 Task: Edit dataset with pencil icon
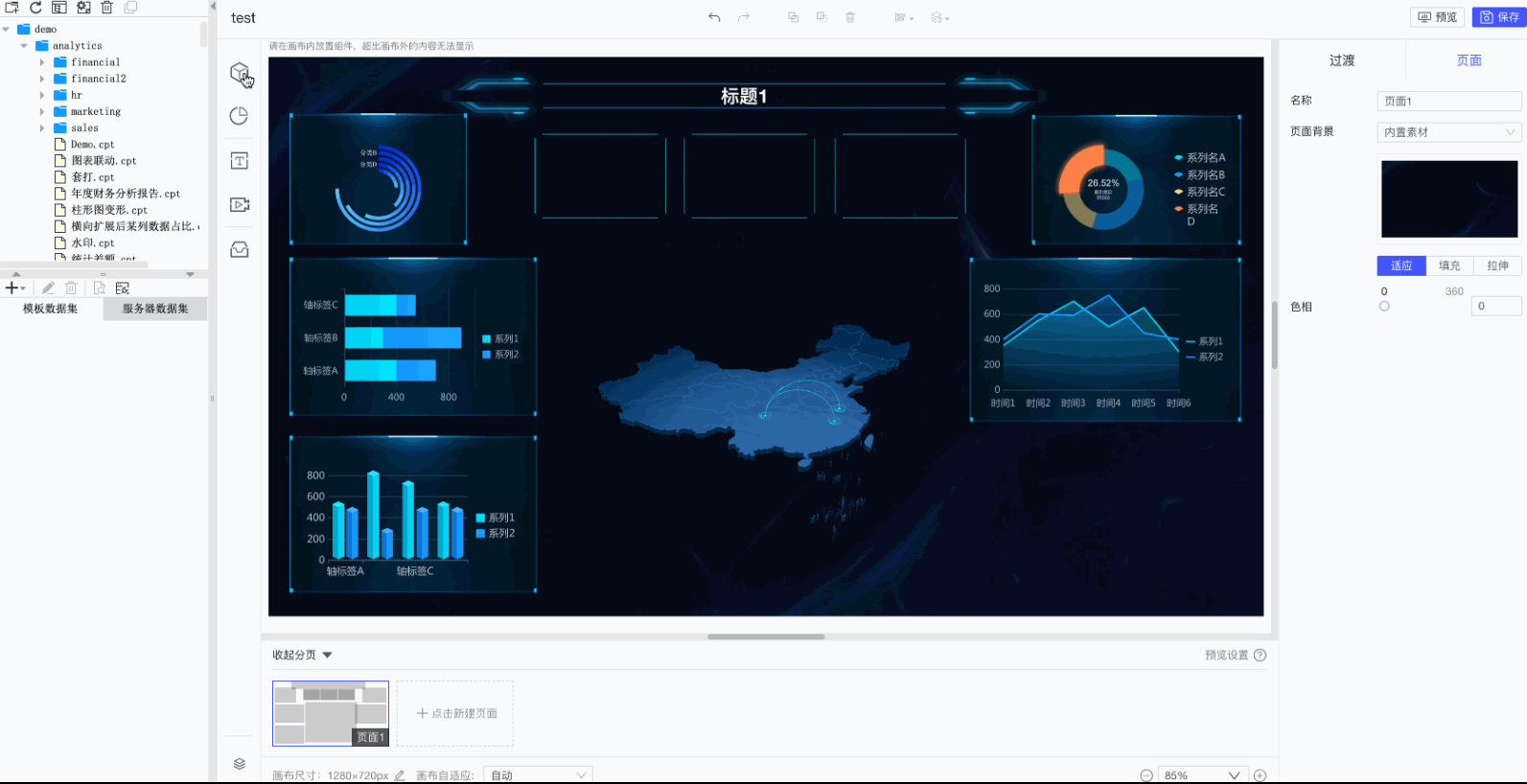[x=48, y=288]
